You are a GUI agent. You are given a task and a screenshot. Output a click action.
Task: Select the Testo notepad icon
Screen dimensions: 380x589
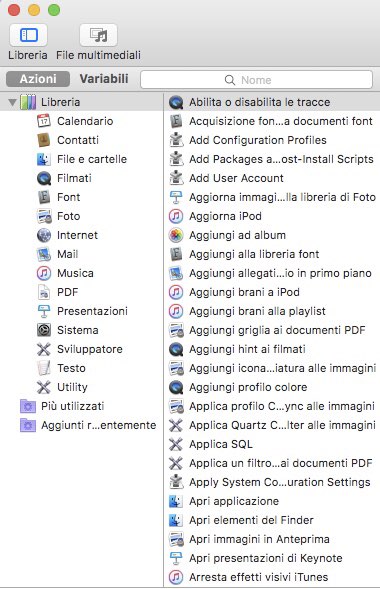[x=44, y=368]
